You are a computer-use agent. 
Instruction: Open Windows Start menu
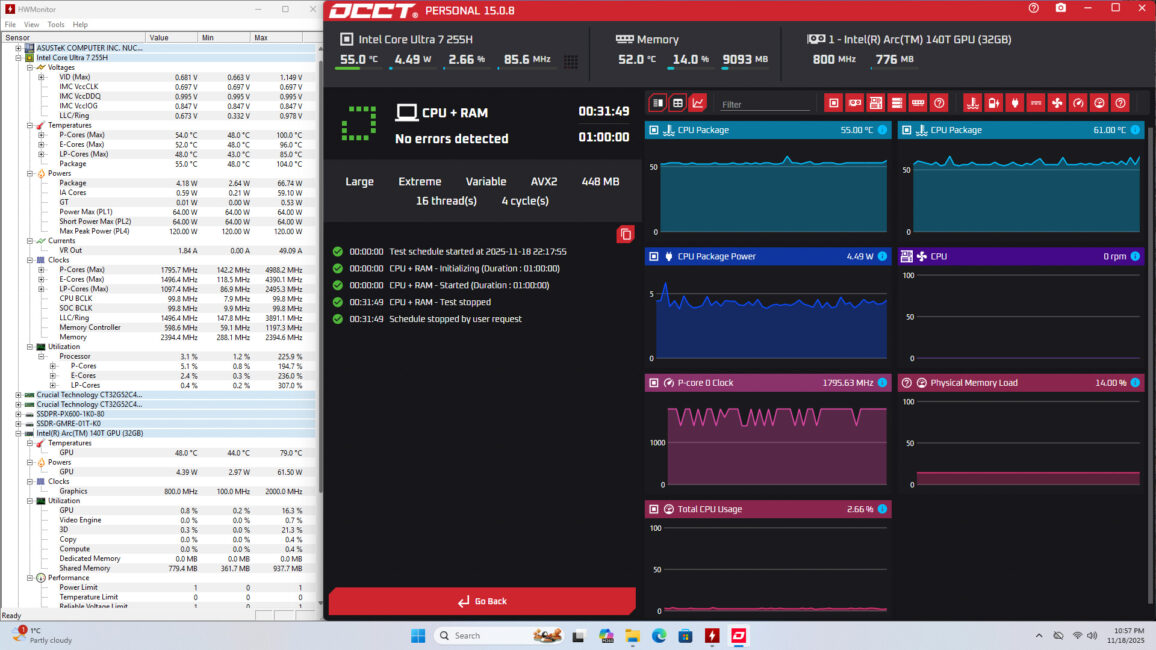418,635
